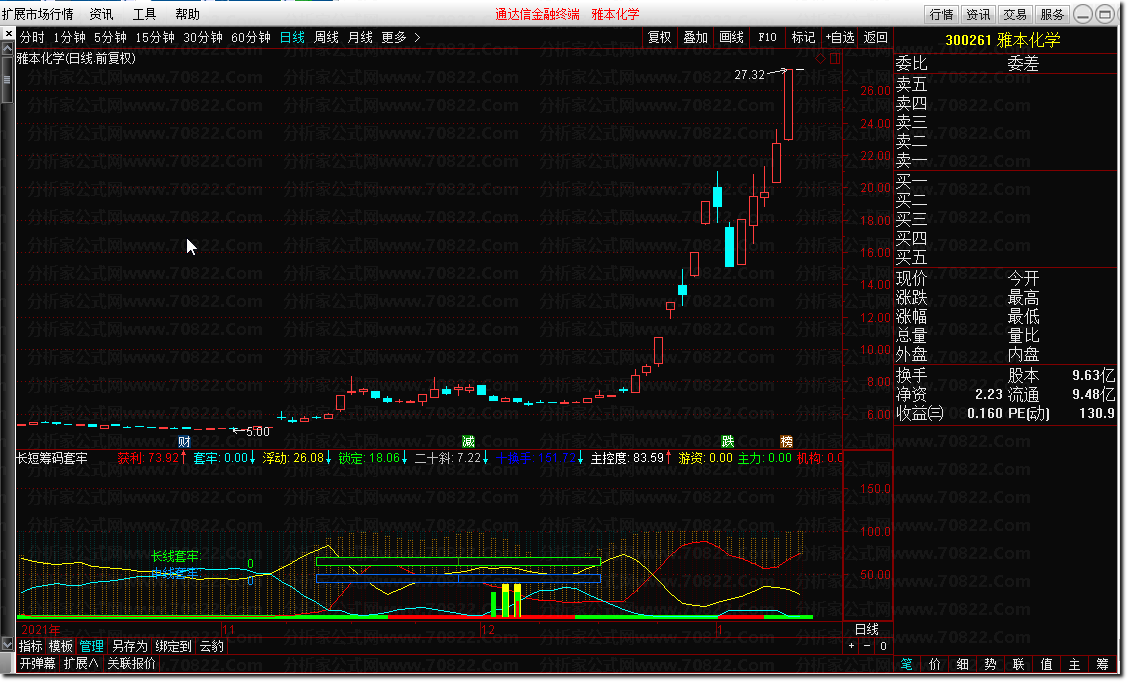Toggle 开弹幕 bullet comments

tap(37, 663)
